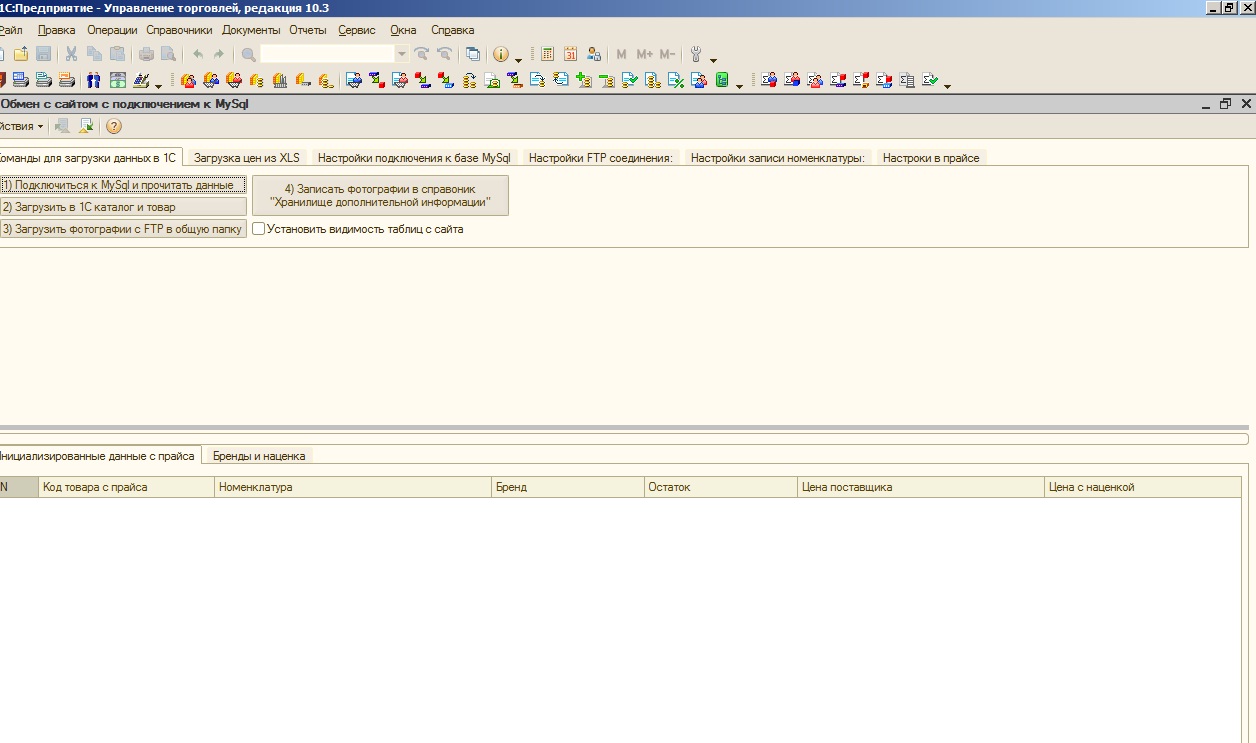Click the wrench settings icon
1256x743 pixels.
pos(696,54)
